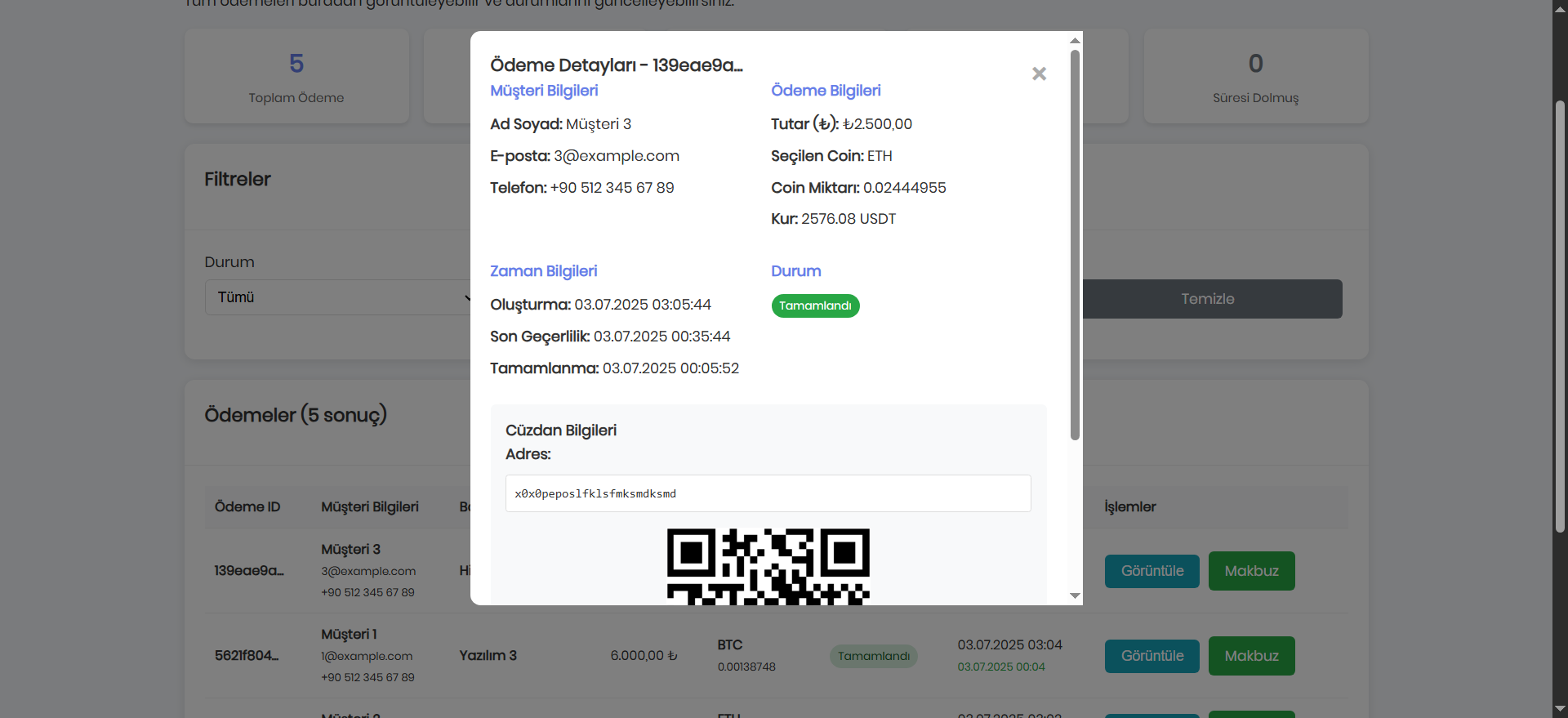Image resolution: width=1568 pixels, height=718 pixels.
Task: Click the Müşteri Bilgileri column header
Action: pos(370,506)
